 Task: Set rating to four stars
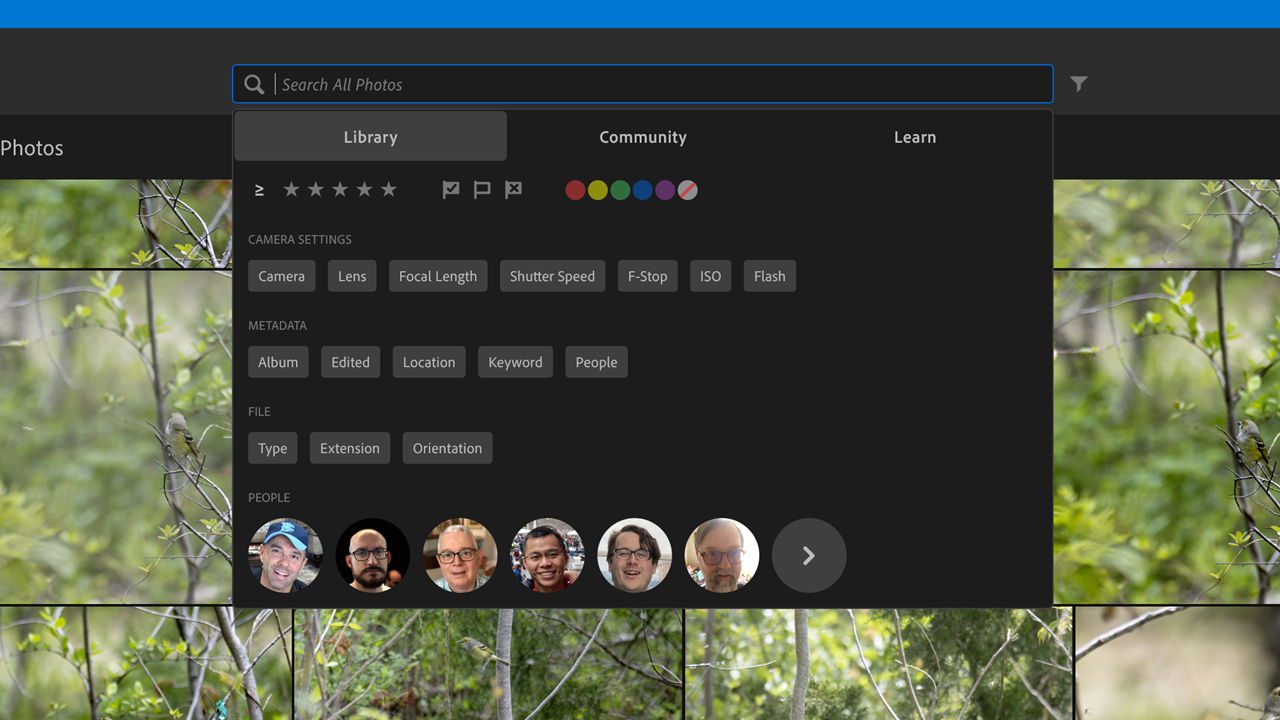click(x=364, y=190)
